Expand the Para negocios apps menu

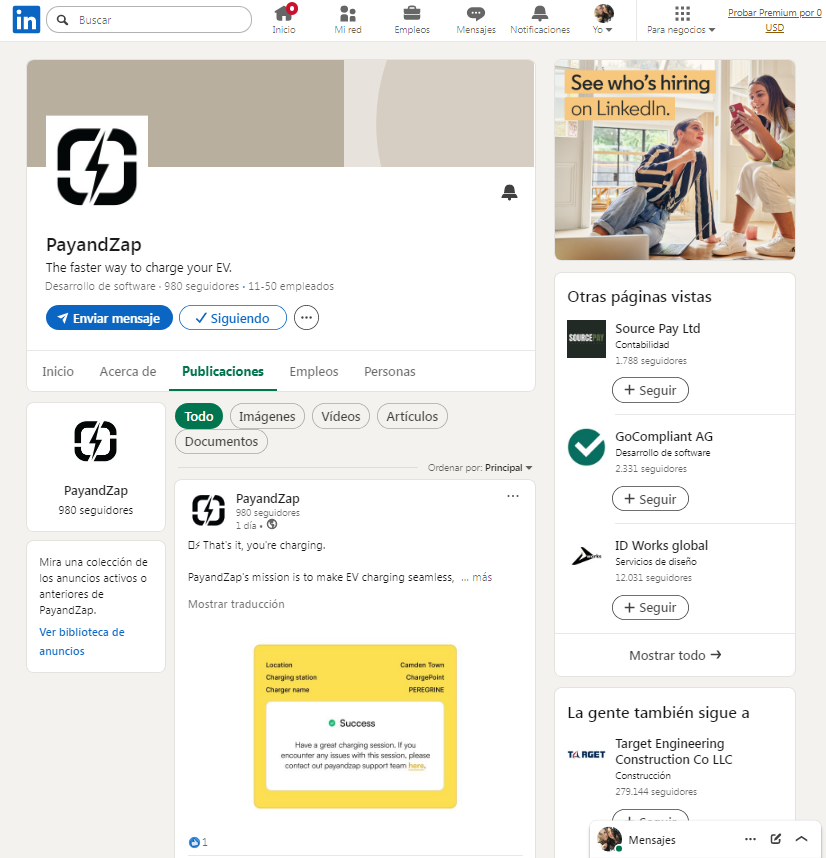[x=682, y=20]
